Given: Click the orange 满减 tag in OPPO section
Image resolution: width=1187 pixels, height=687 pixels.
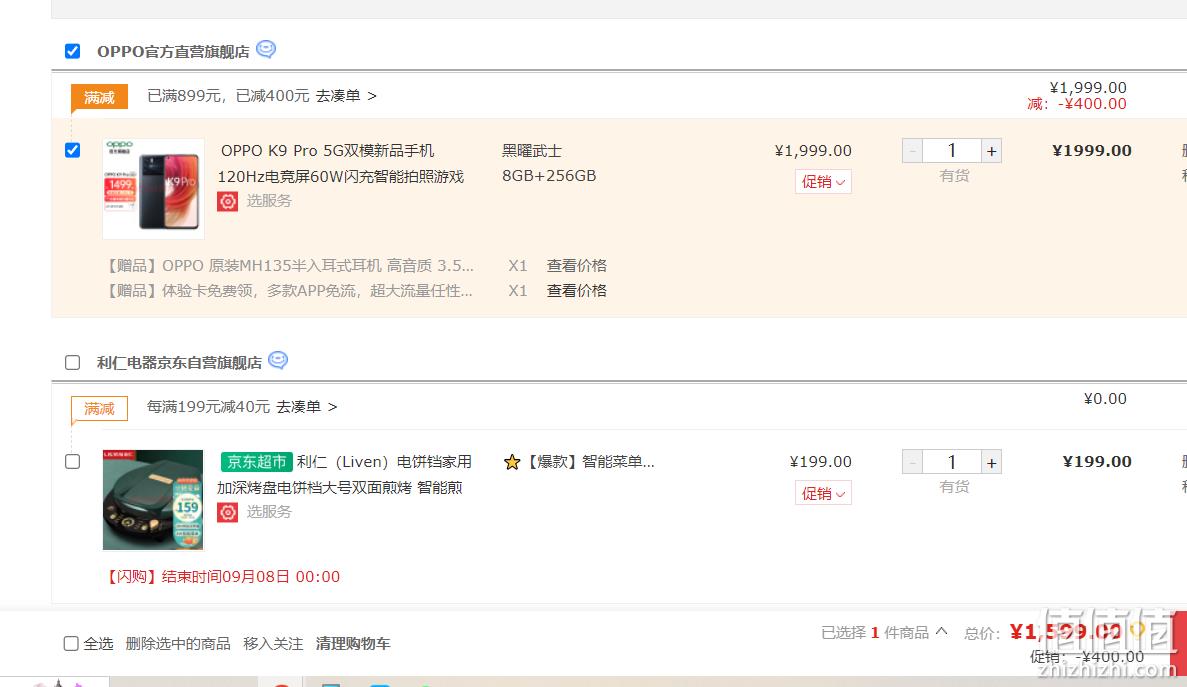Looking at the screenshot, I should [99, 97].
